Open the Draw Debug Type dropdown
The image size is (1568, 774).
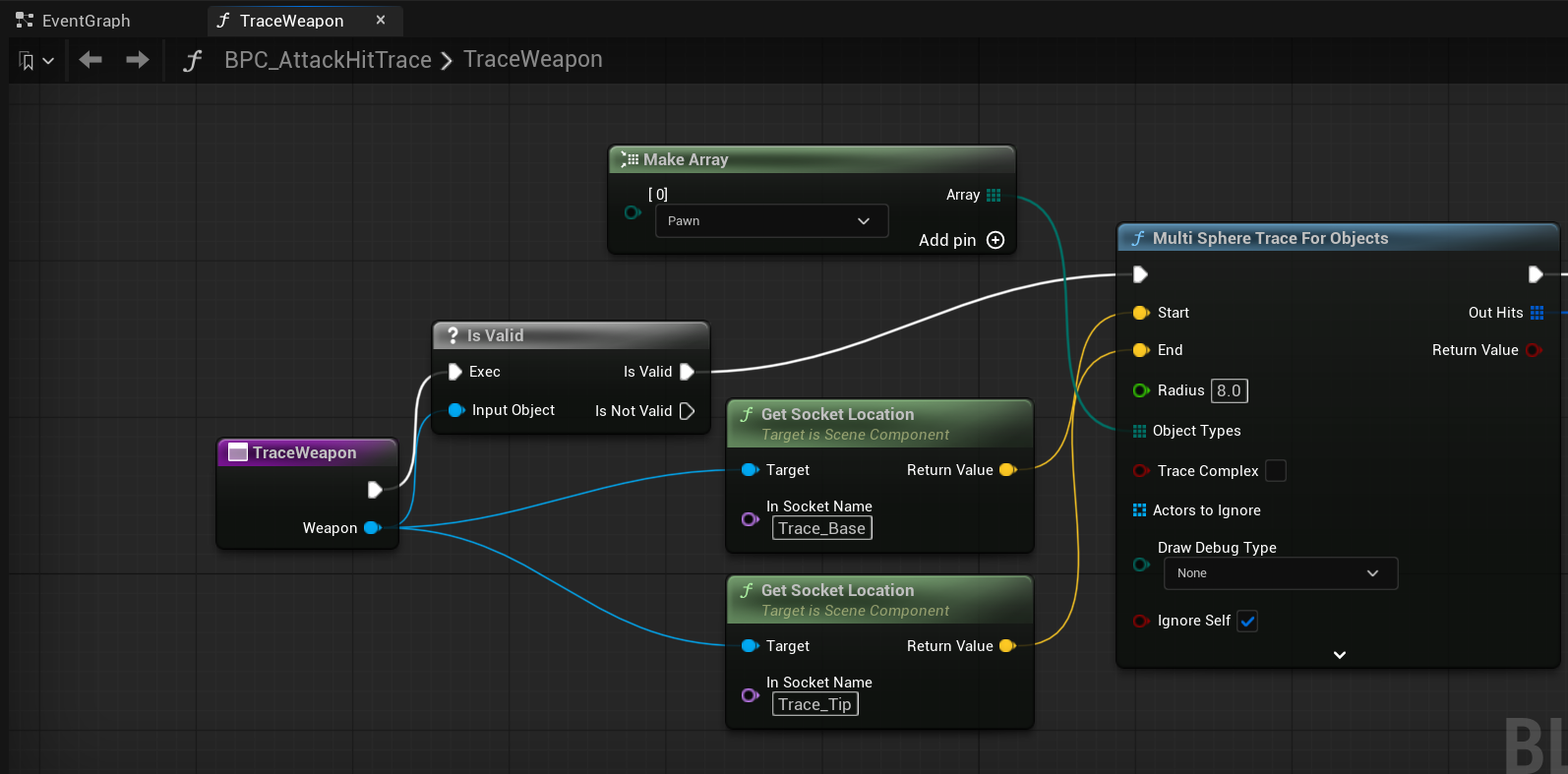[x=1281, y=573]
